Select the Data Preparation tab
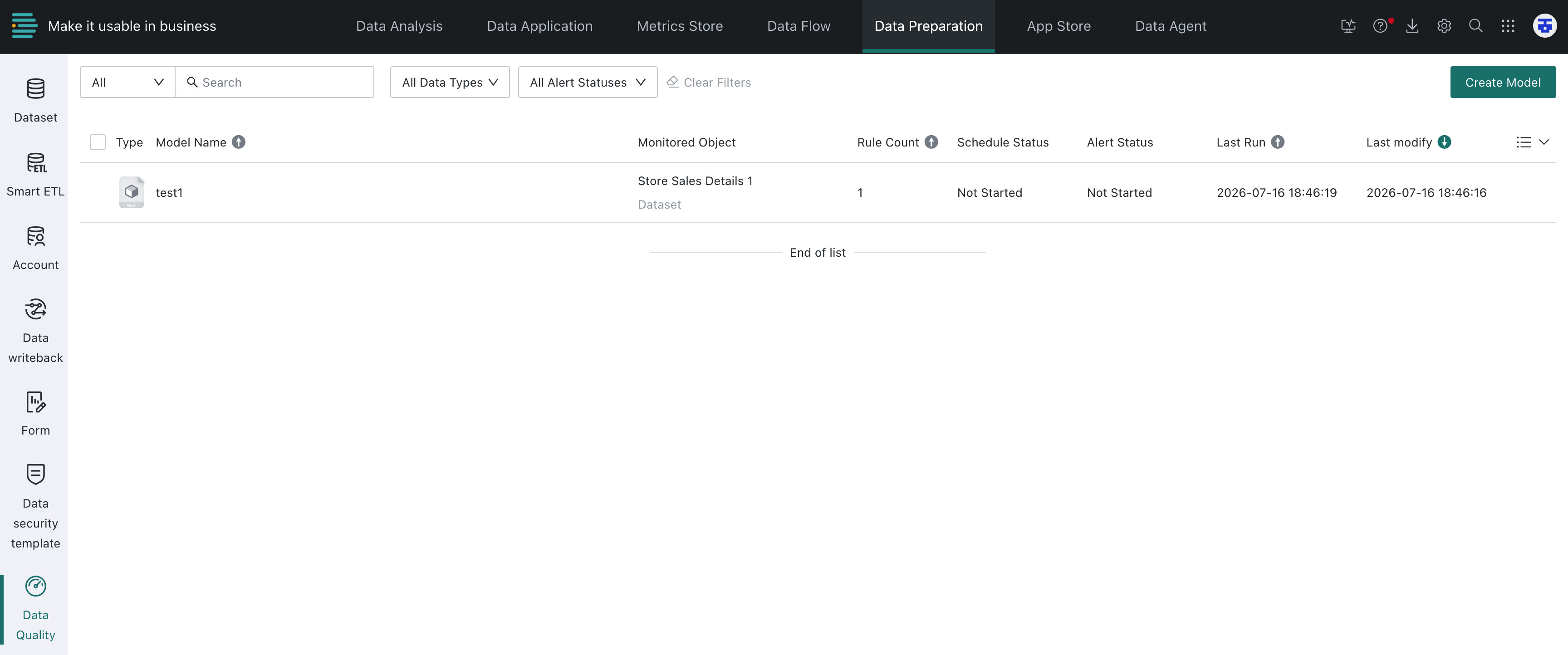Viewport: 1568px width, 655px height. click(x=928, y=26)
